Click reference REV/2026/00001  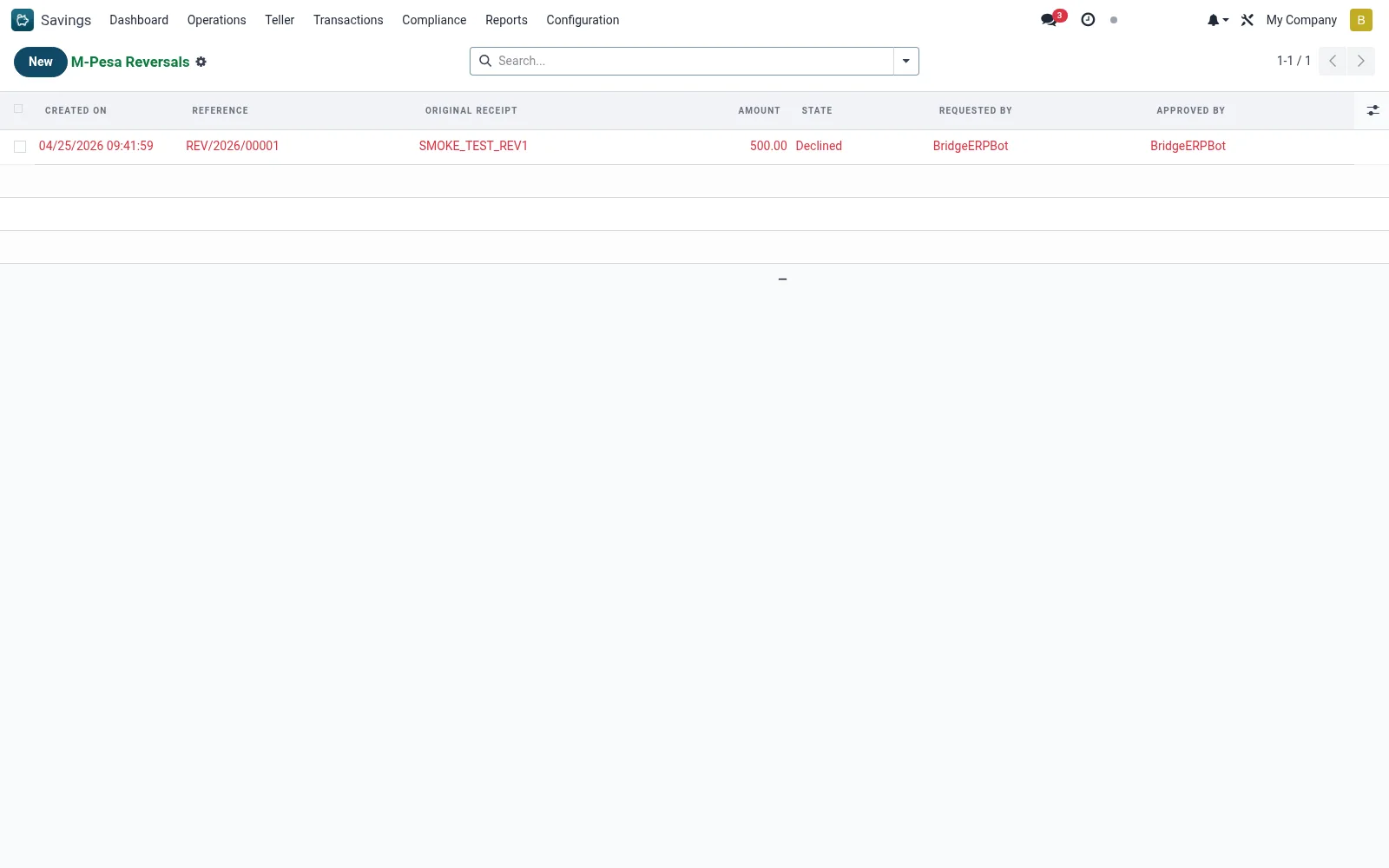click(x=233, y=146)
